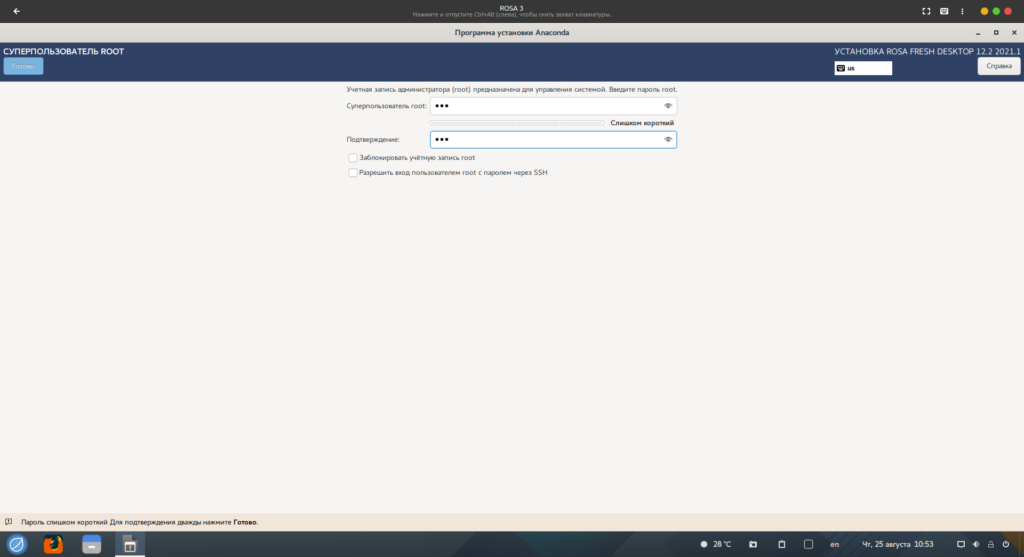Open the 'us' keyboard layout selector
The width and height of the screenshot is (1024, 557).
pos(863,68)
